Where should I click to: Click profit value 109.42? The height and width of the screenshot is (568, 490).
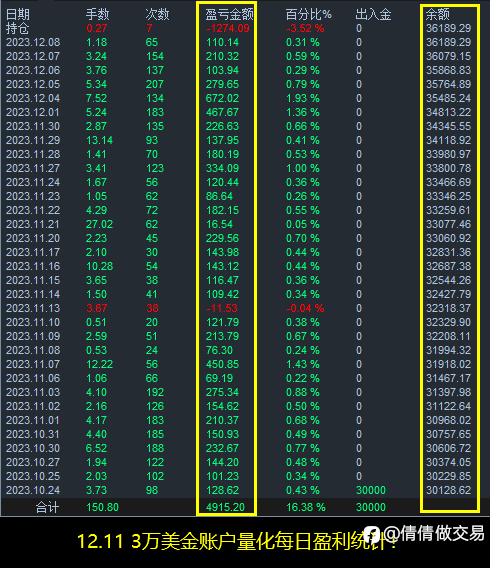point(222,295)
